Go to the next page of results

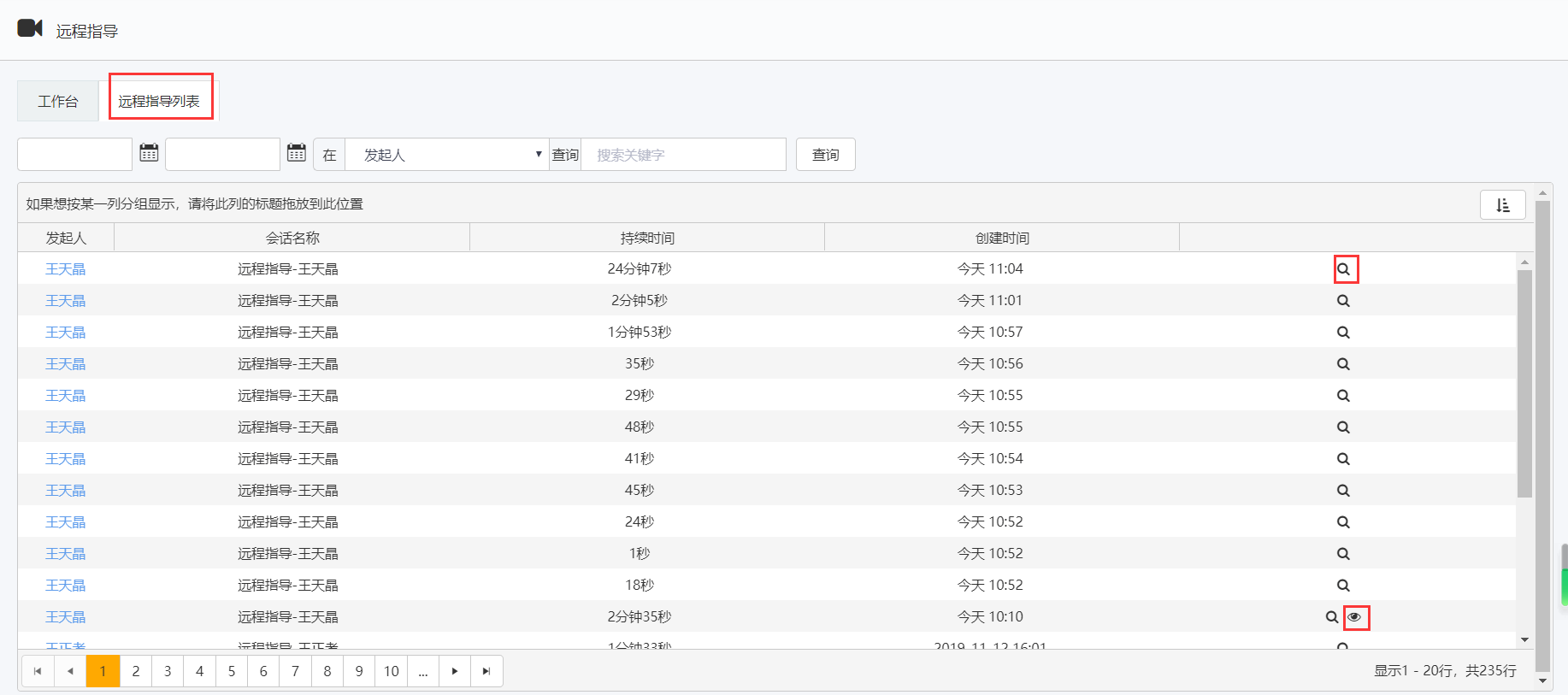coord(455,671)
